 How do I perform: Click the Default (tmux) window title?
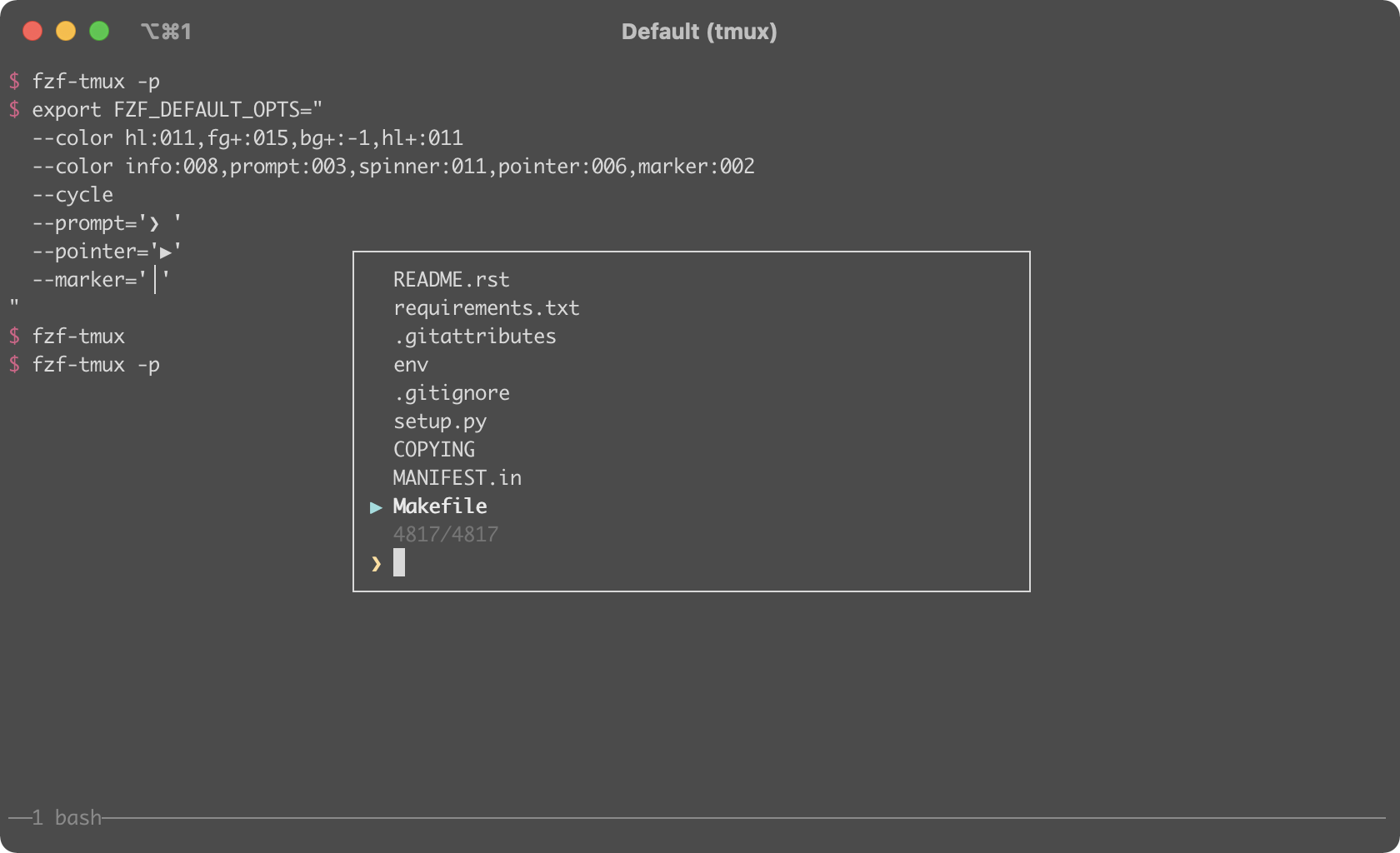click(699, 32)
